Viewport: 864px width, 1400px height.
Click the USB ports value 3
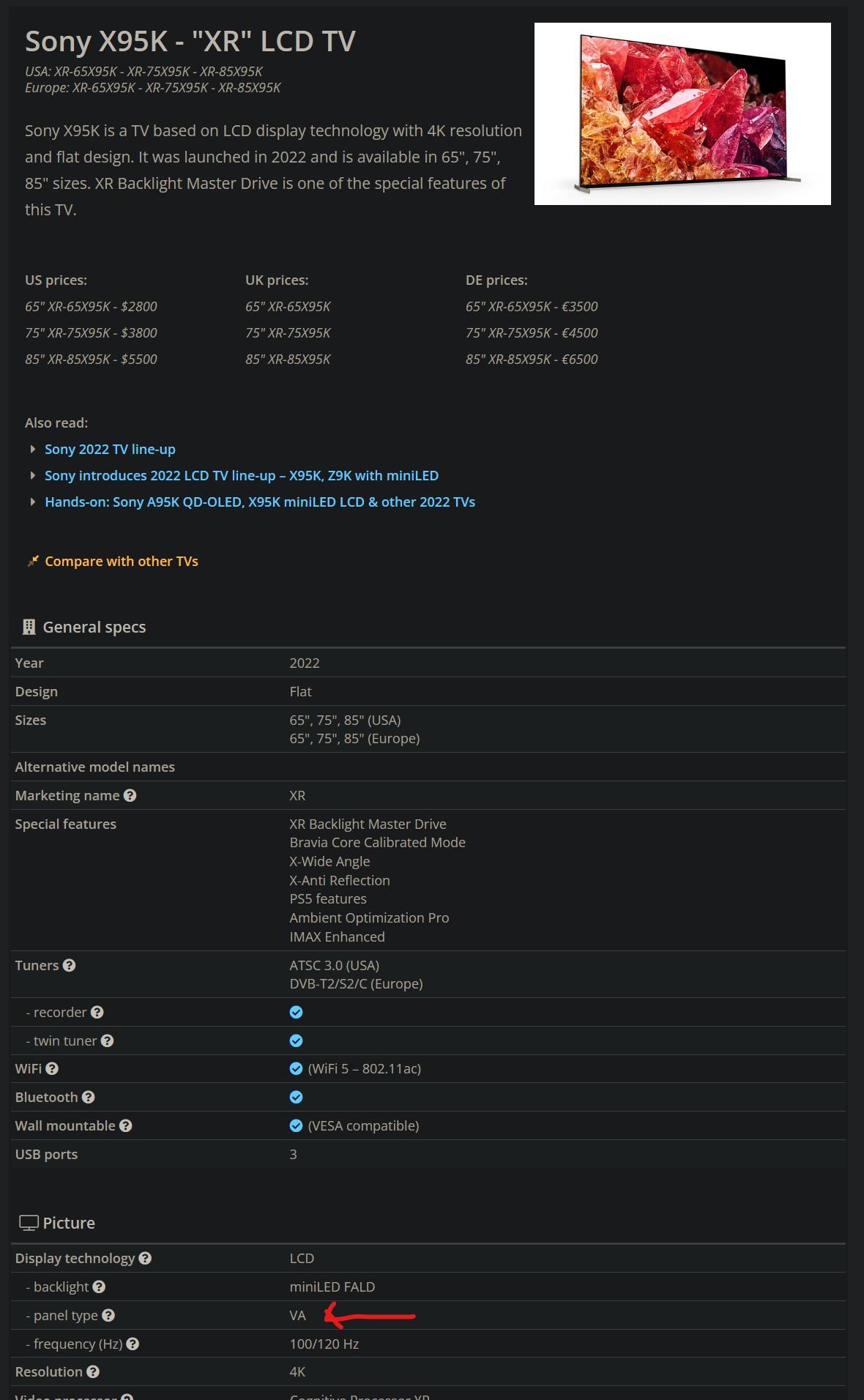click(293, 1154)
